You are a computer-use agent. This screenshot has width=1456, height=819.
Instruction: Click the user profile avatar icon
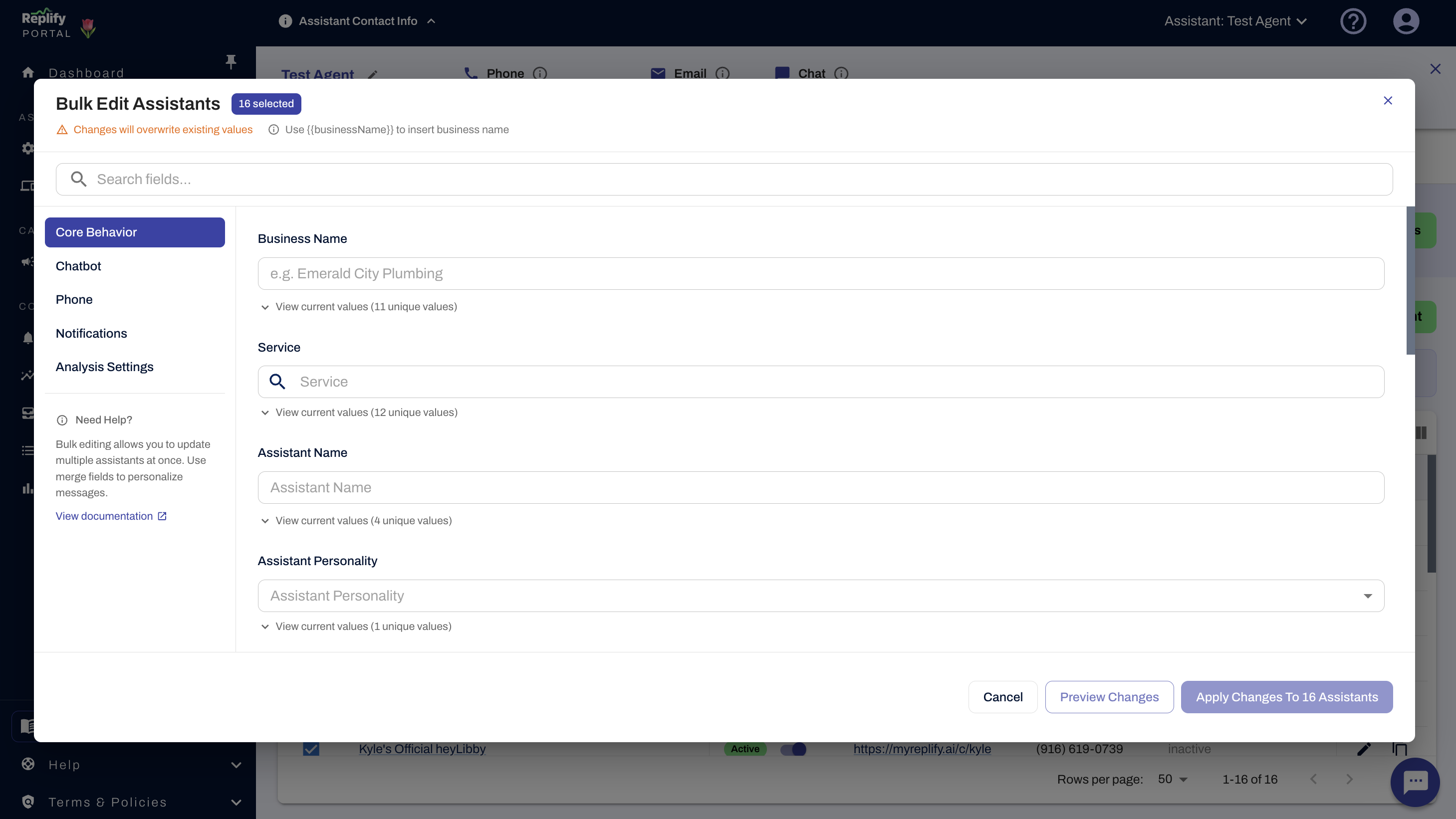point(1406,21)
